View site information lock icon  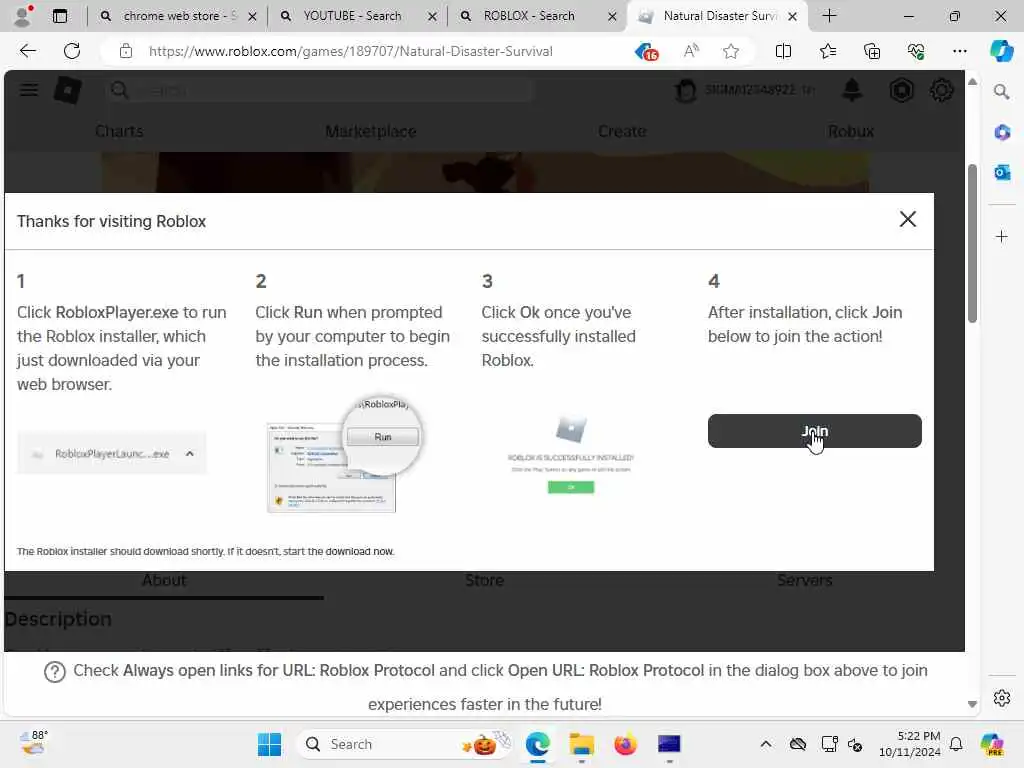[x=125, y=51]
